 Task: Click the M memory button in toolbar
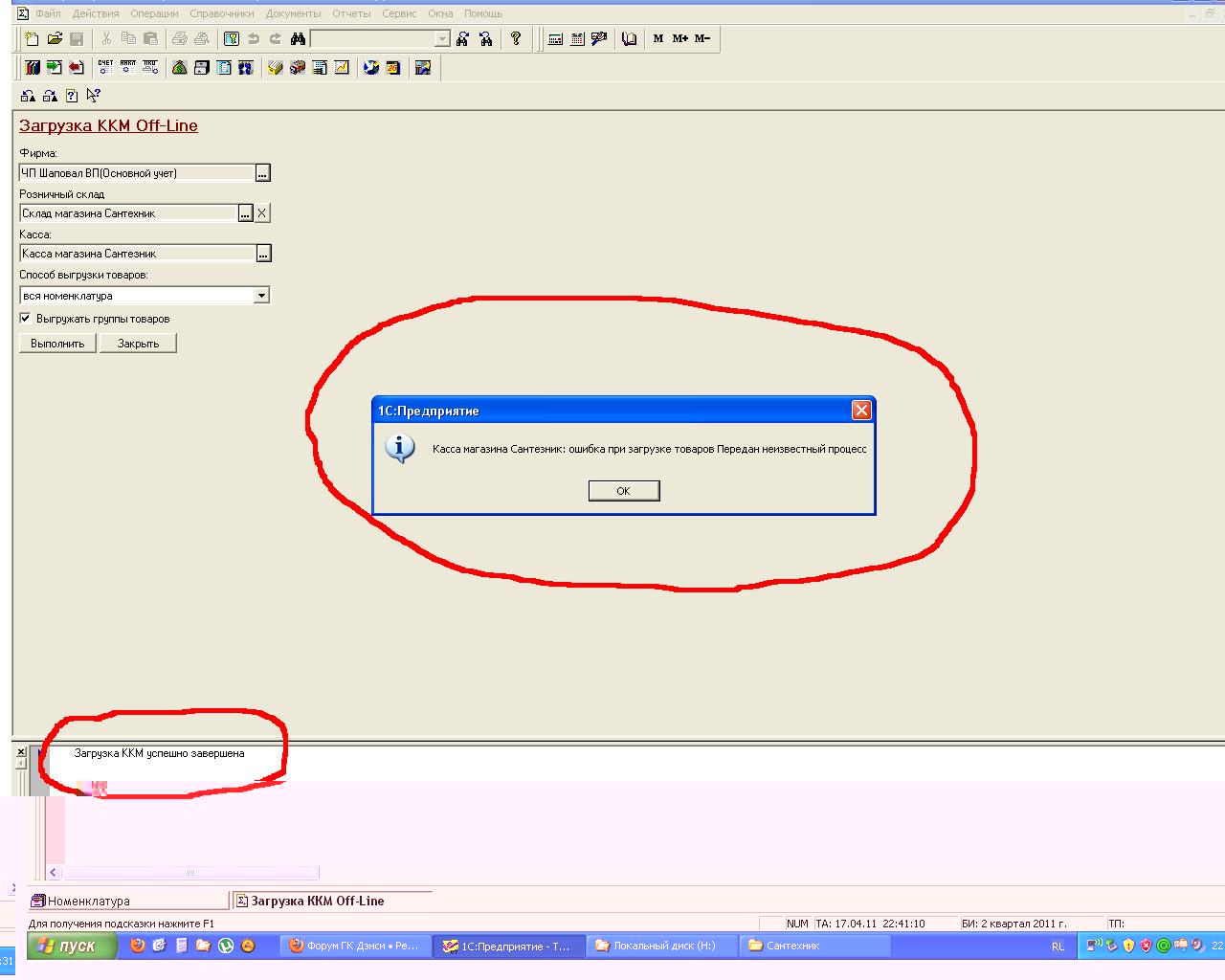[x=658, y=39]
